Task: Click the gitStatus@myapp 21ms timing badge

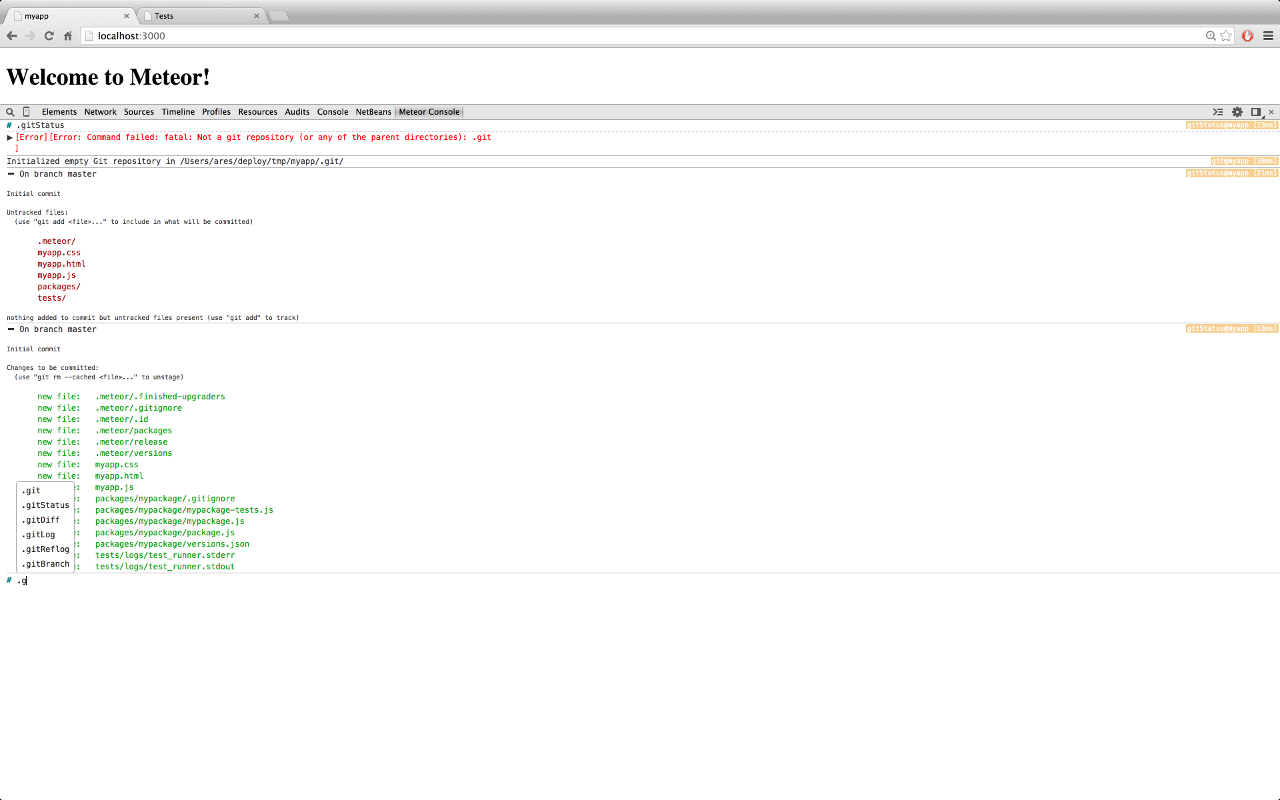Action: click(1232, 173)
